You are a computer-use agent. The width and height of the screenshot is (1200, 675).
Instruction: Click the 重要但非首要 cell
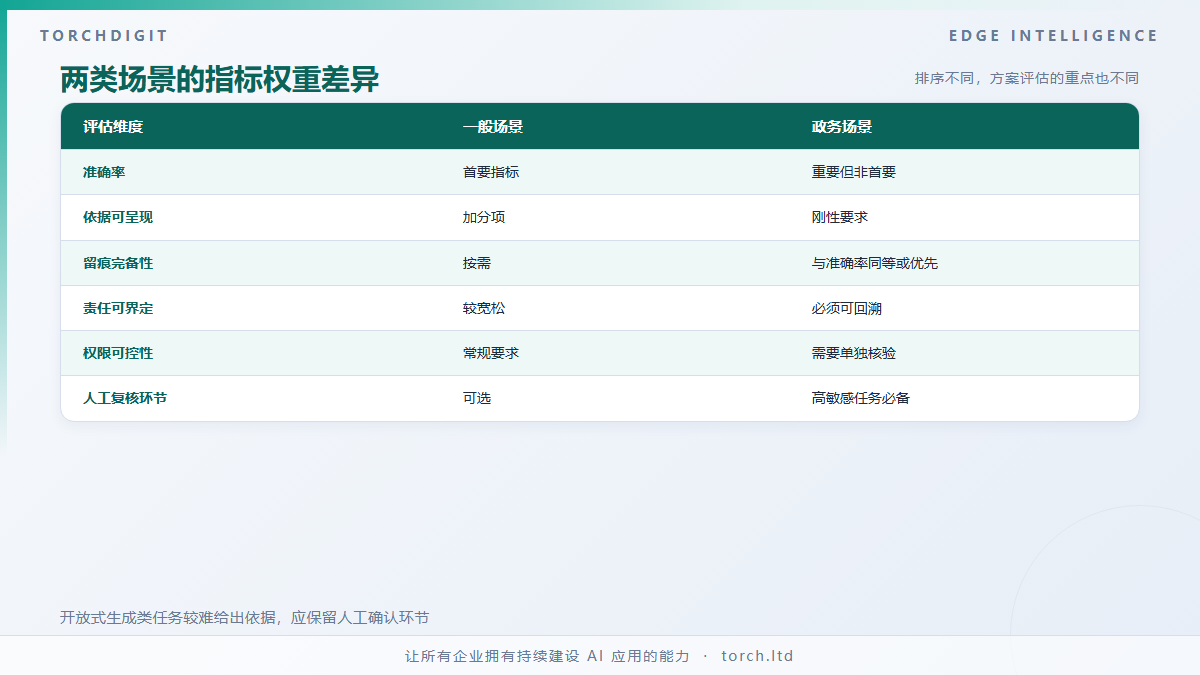tap(854, 172)
